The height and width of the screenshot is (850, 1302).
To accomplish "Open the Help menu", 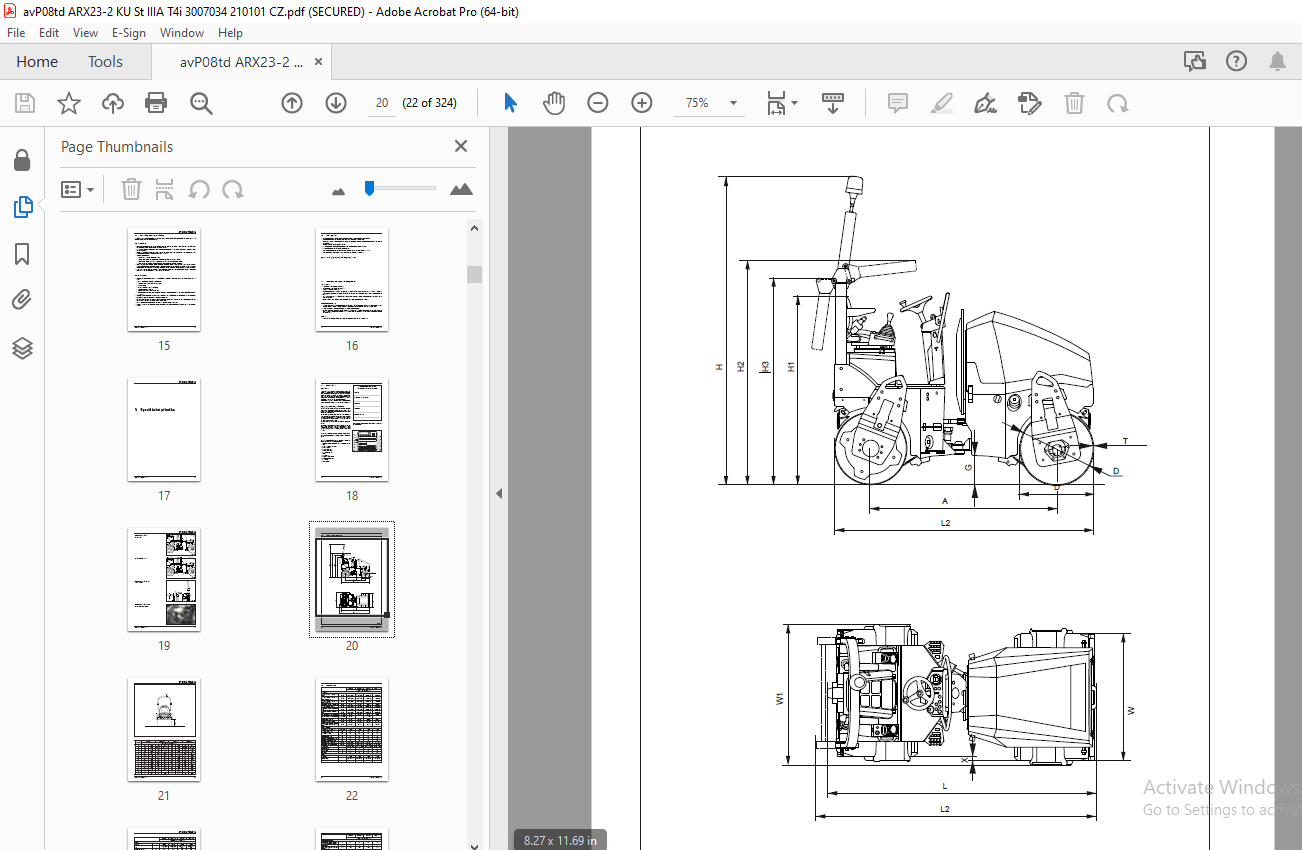I will click(230, 32).
